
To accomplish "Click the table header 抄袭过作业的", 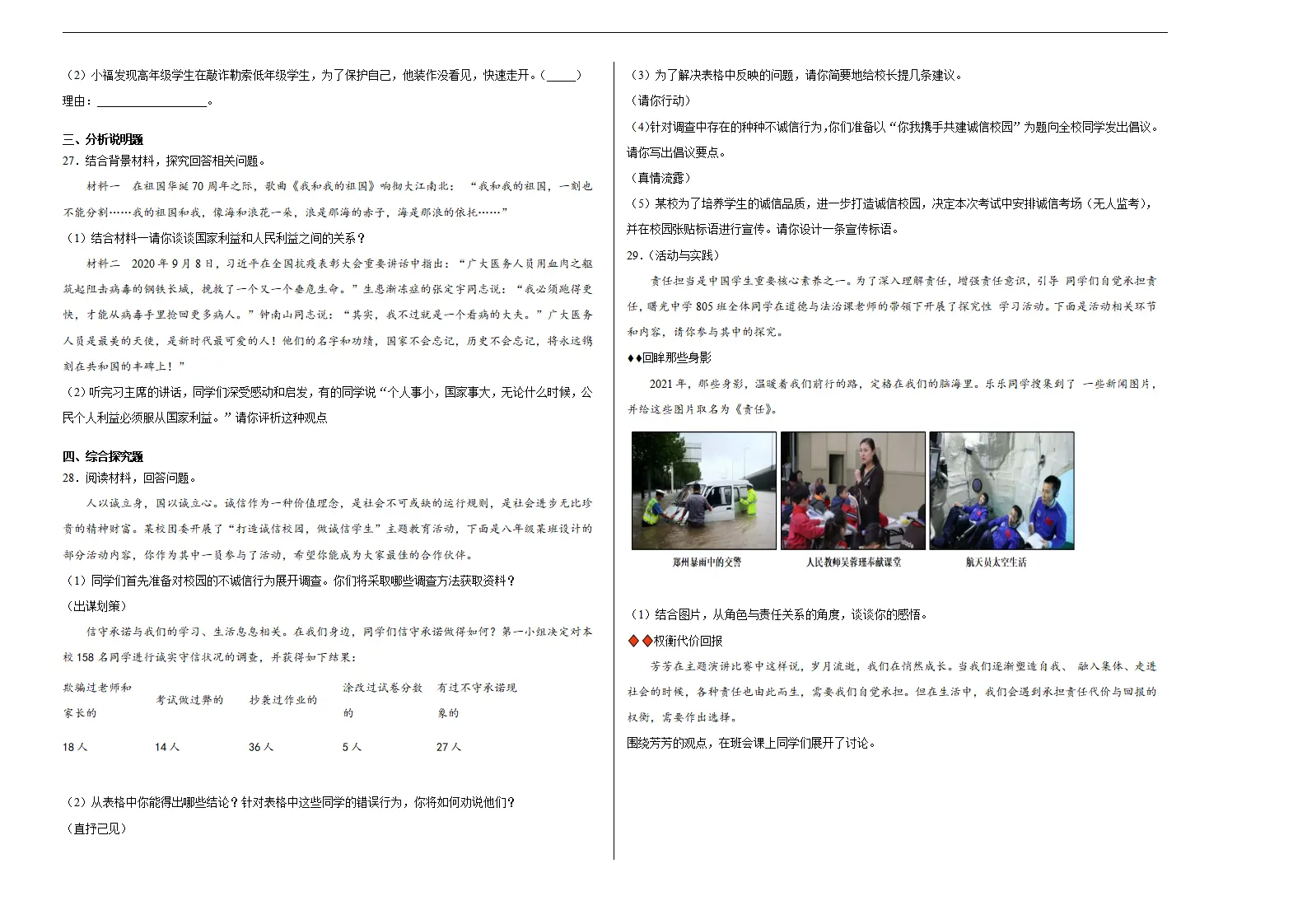I will click(x=283, y=700).
